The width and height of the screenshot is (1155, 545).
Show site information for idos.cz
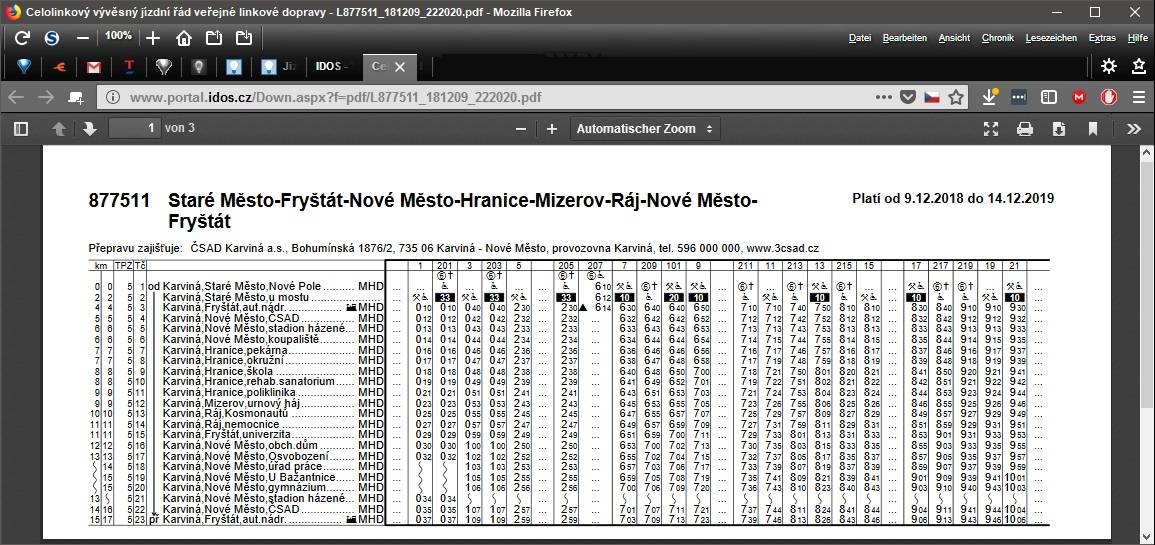coord(113,97)
